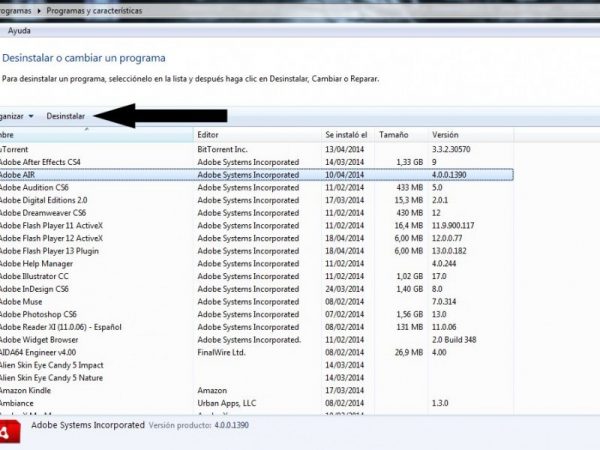Viewport: 600px width, 450px height.
Task: Open the Ayuda menu
Action: [x=19, y=31]
